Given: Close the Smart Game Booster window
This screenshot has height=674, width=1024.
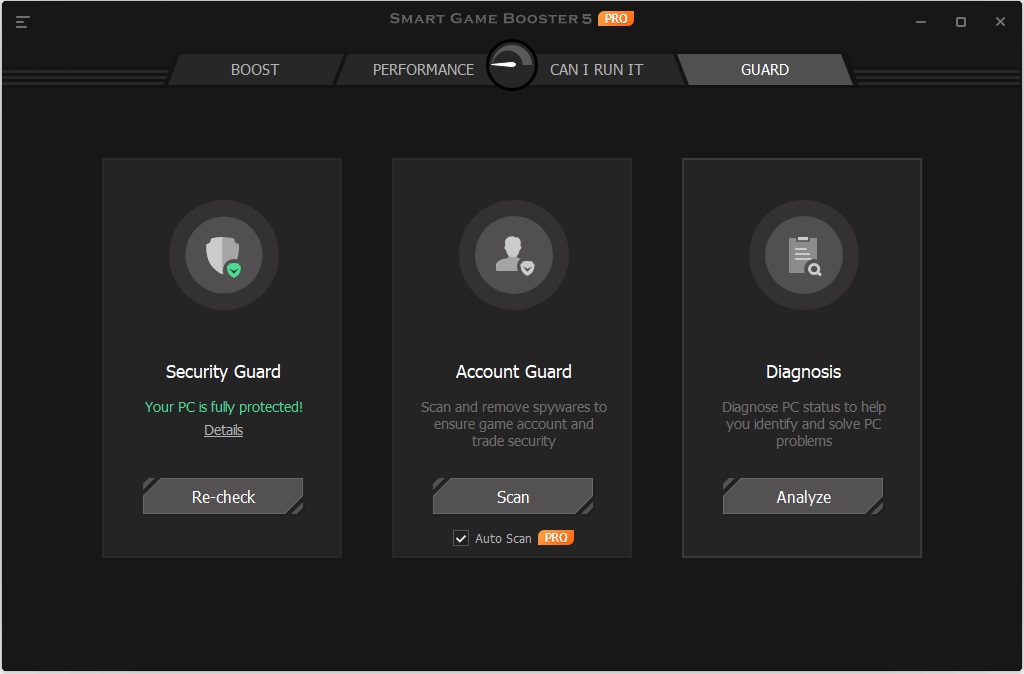Looking at the screenshot, I should click(x=1000, y=22).
